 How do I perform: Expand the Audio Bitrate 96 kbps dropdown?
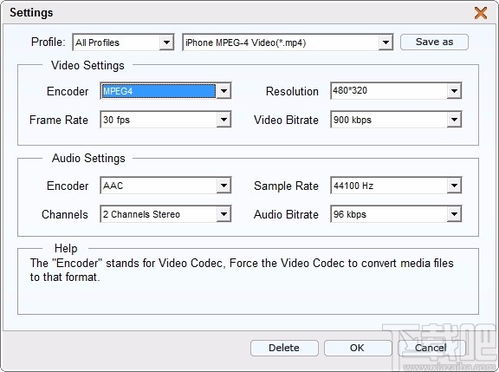coord(454,214)
